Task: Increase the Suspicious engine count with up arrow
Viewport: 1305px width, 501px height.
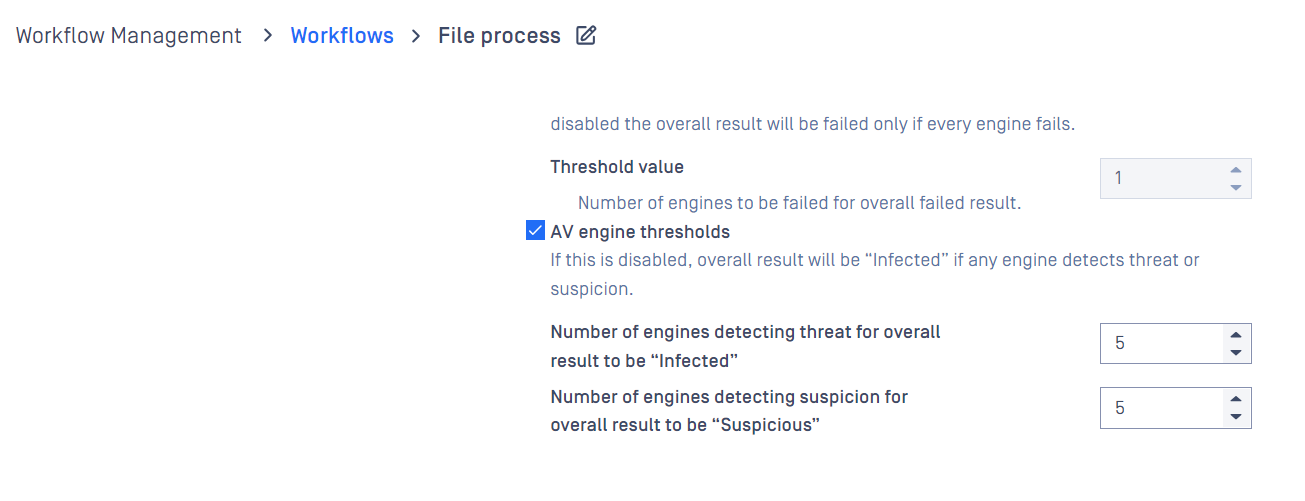Action: pos(1236,399)
